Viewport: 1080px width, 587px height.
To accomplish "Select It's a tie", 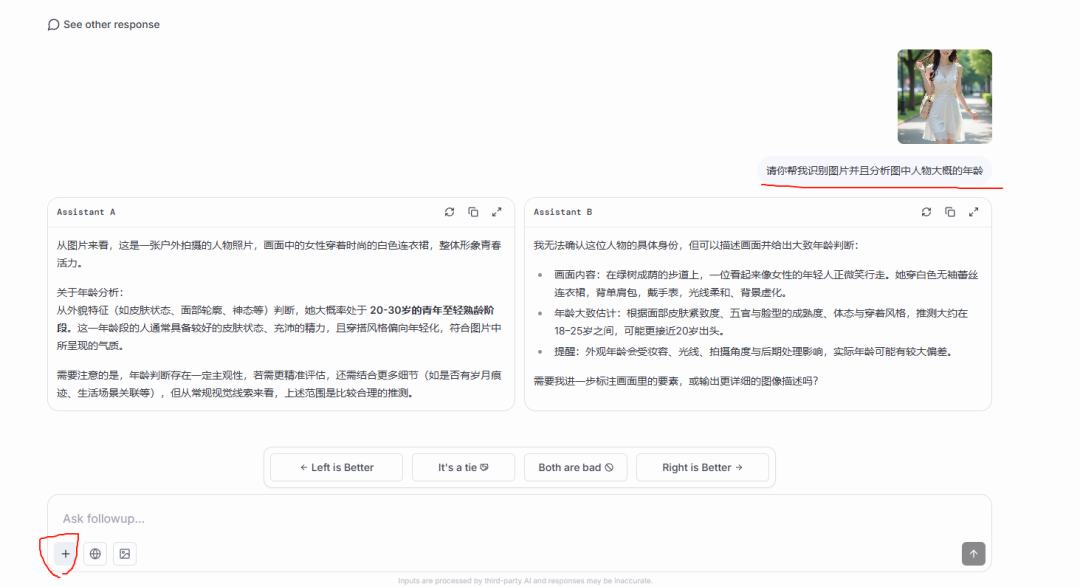I will (x=463, y=467).
